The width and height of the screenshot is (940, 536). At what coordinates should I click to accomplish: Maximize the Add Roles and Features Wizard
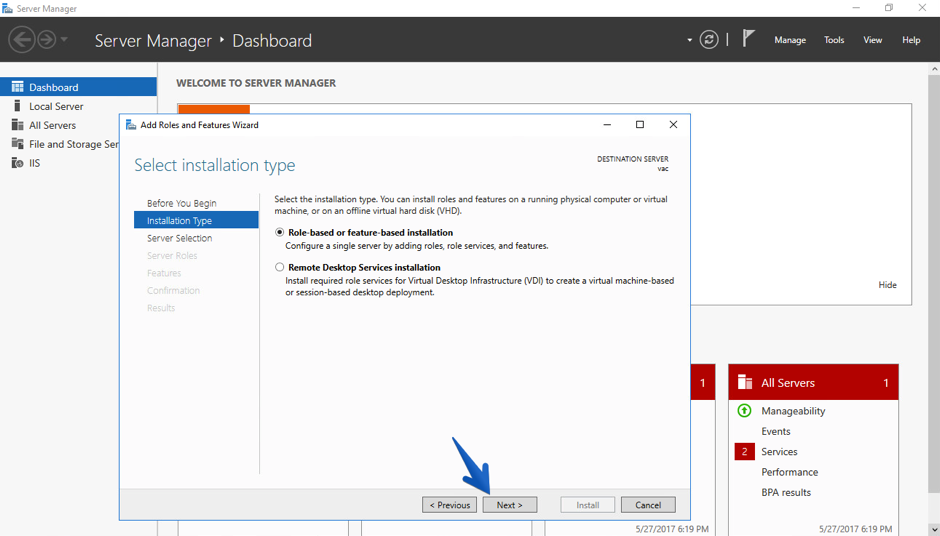(640, 124)
